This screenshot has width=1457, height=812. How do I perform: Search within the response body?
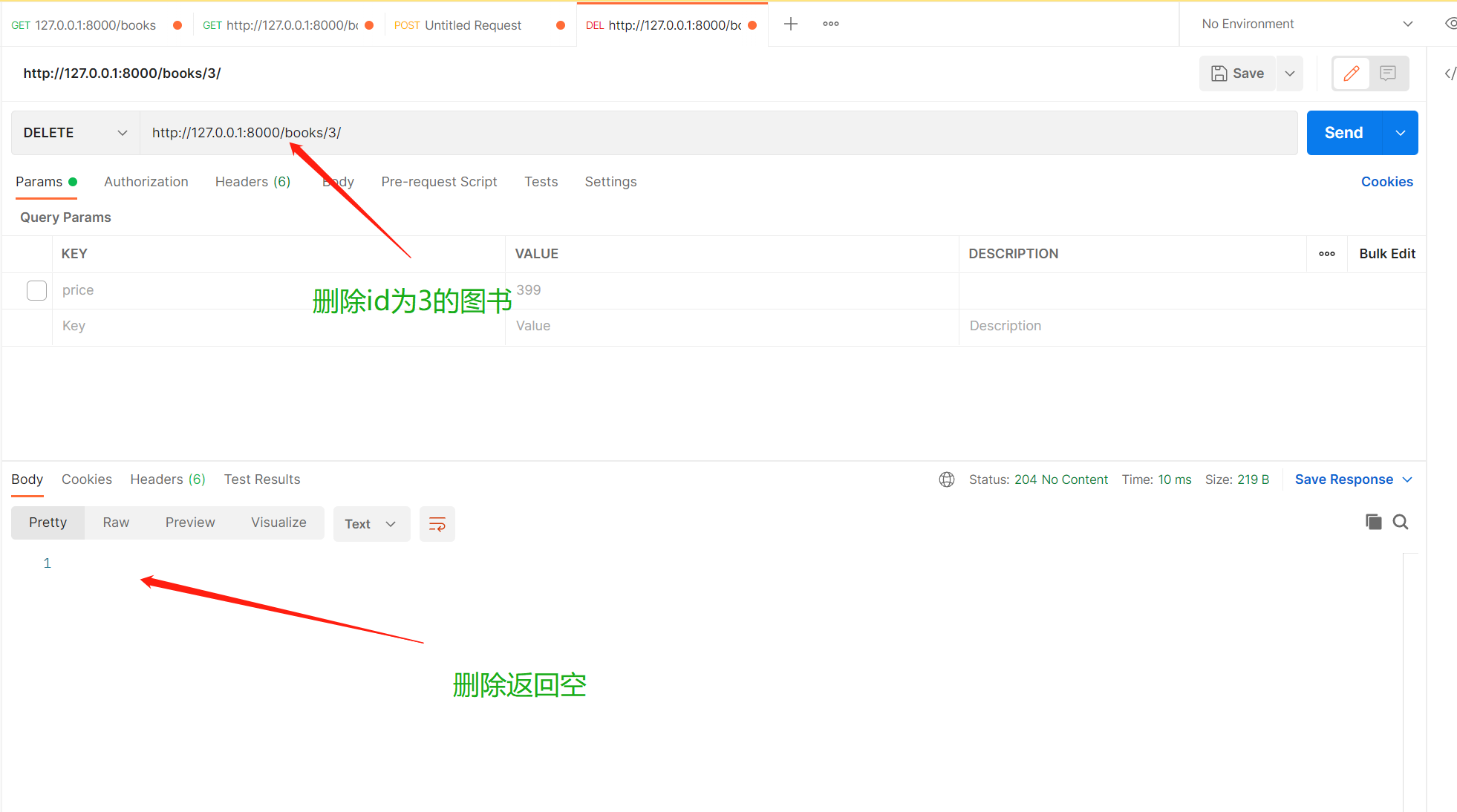(x=1401, y=522)
